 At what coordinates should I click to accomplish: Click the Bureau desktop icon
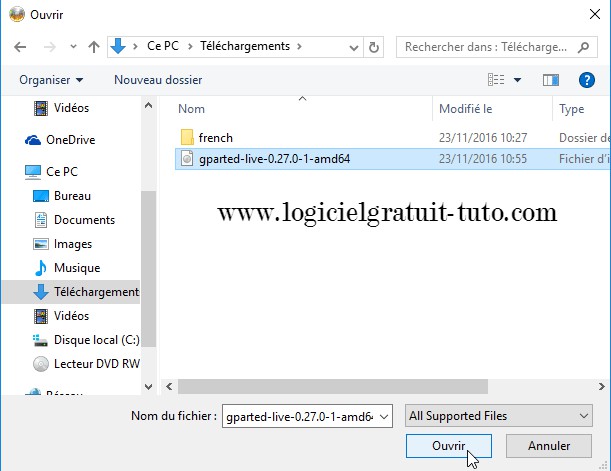click(41, 196)
